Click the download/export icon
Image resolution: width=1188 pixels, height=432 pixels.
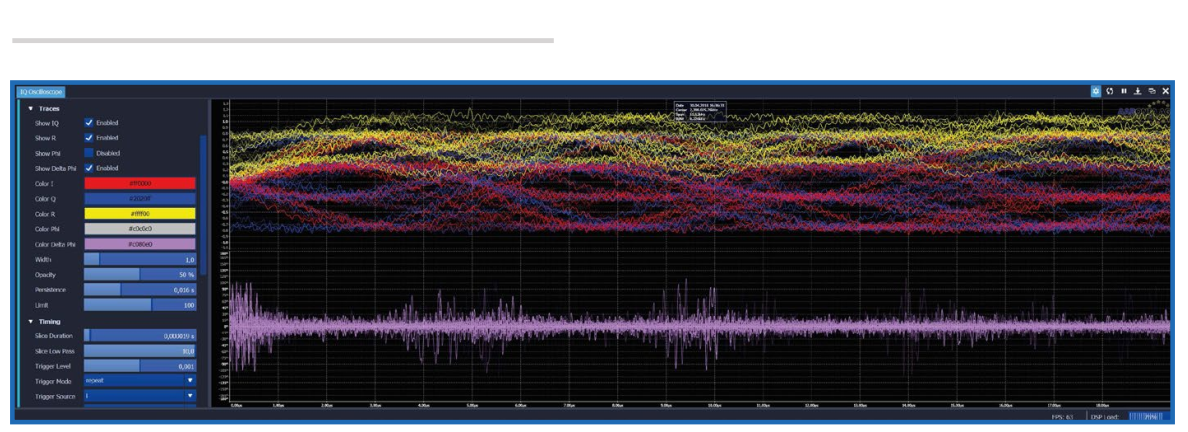tap(1138, 91)
